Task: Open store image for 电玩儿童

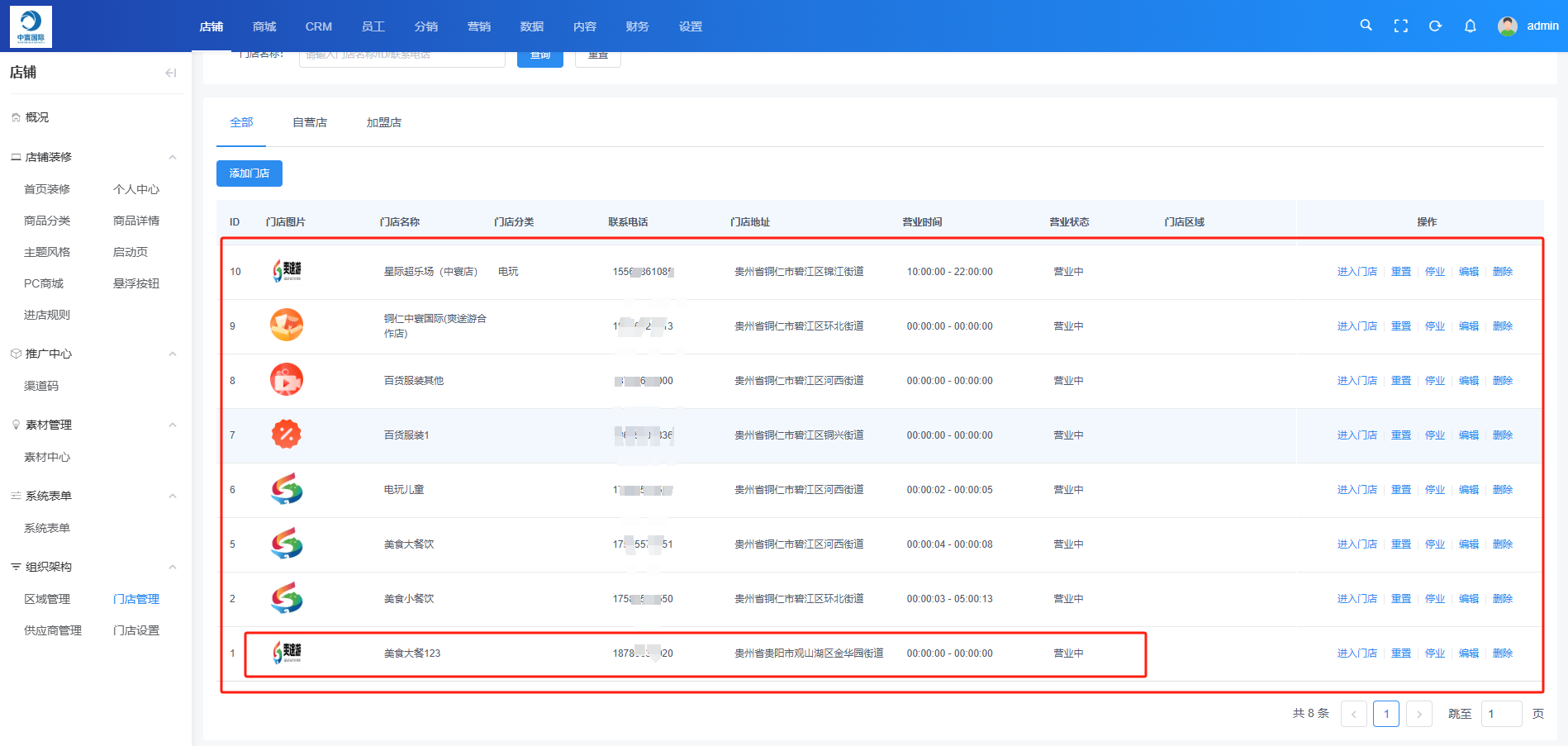Action: coord(287,489)
